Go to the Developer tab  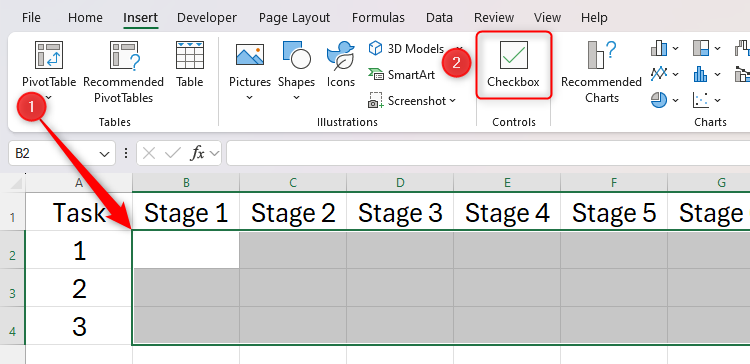207,18
